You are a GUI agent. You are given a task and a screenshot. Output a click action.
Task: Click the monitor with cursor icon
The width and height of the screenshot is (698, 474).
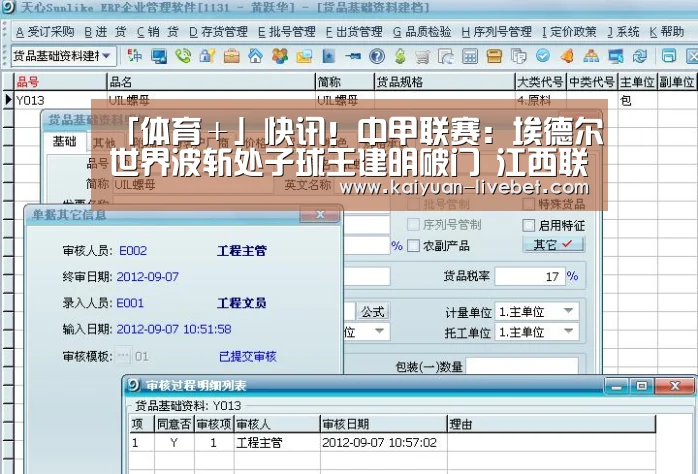[x=616, y=56]
